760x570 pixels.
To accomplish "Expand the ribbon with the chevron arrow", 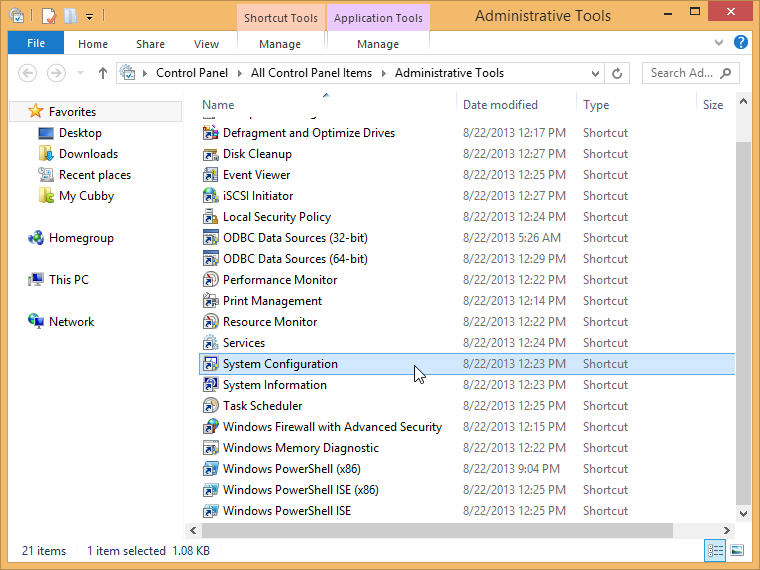I will pos(719,43).
